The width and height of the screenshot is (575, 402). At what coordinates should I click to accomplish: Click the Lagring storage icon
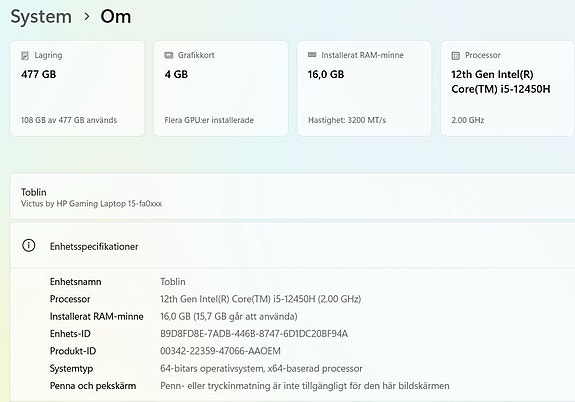click(25, 55)
